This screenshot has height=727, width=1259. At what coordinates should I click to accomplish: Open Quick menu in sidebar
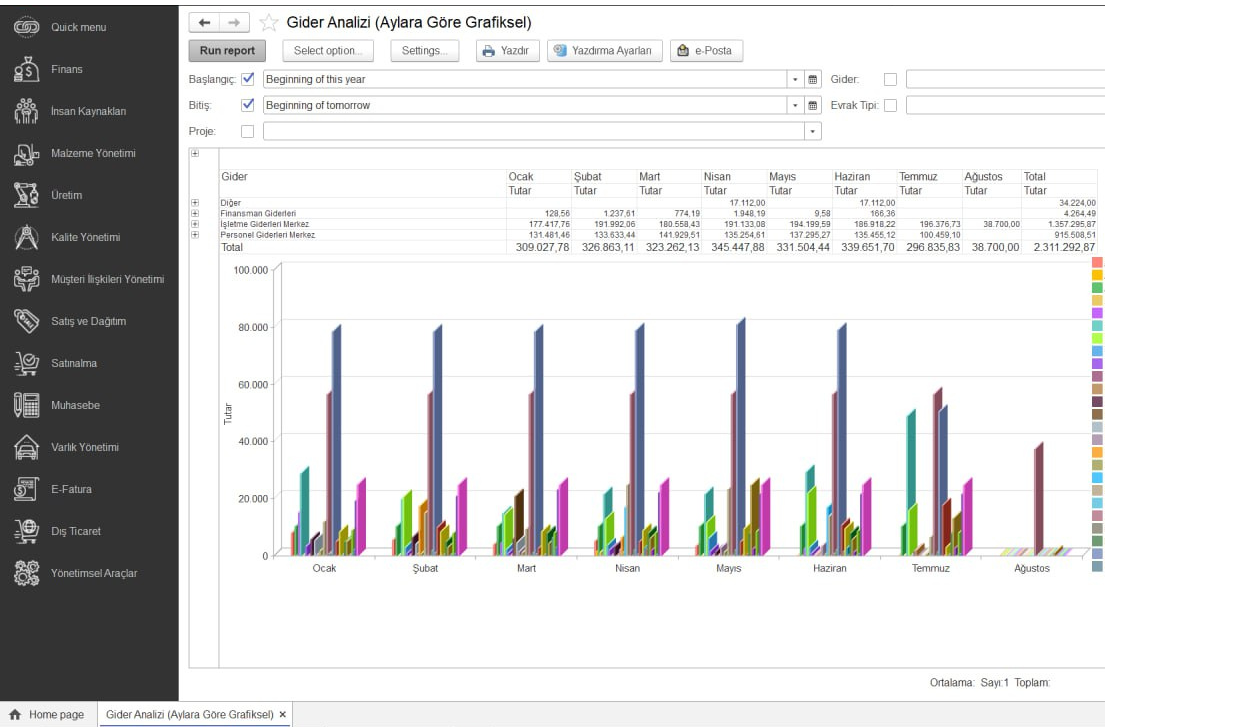click(78, 28)
